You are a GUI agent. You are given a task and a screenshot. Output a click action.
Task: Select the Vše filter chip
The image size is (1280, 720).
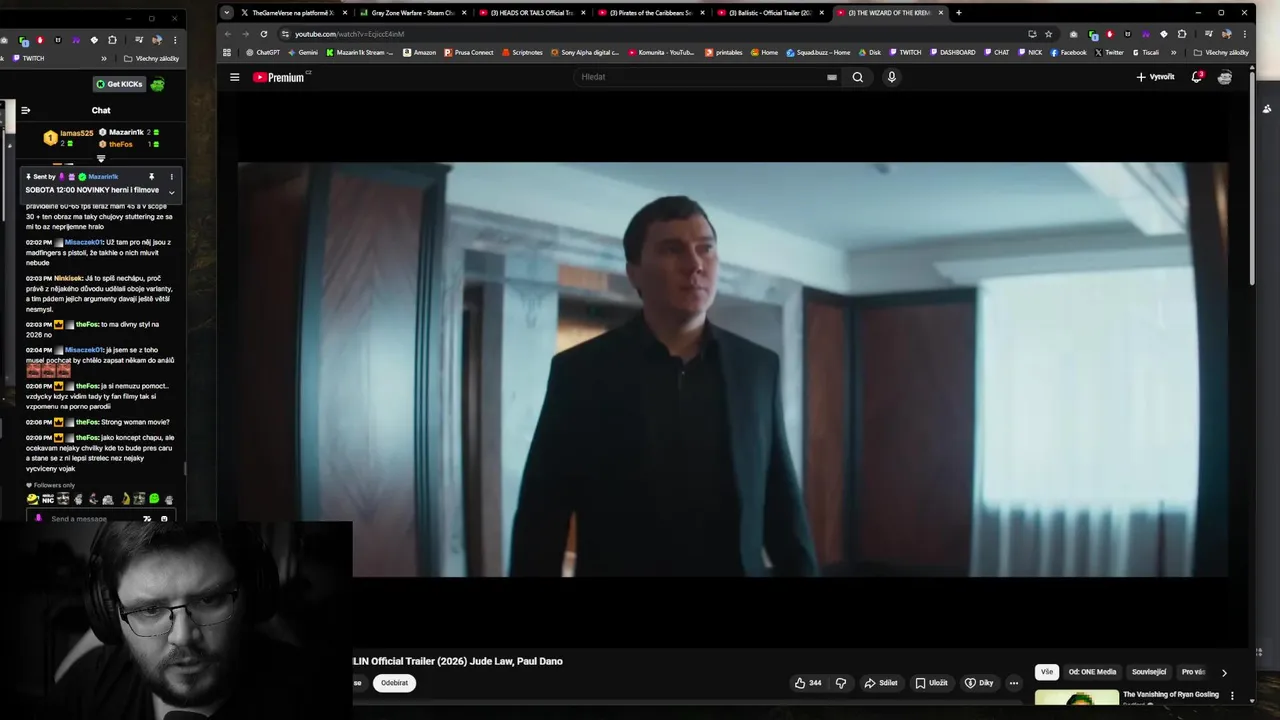[1046, 672]
